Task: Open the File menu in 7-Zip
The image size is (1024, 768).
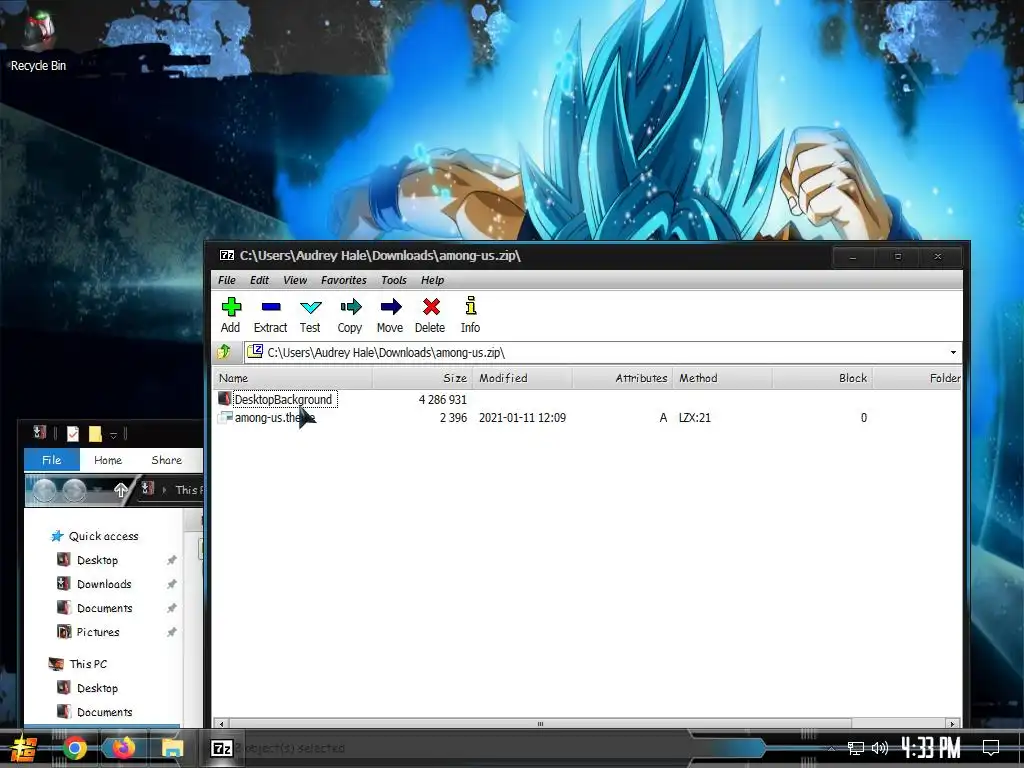Action: 227,280
